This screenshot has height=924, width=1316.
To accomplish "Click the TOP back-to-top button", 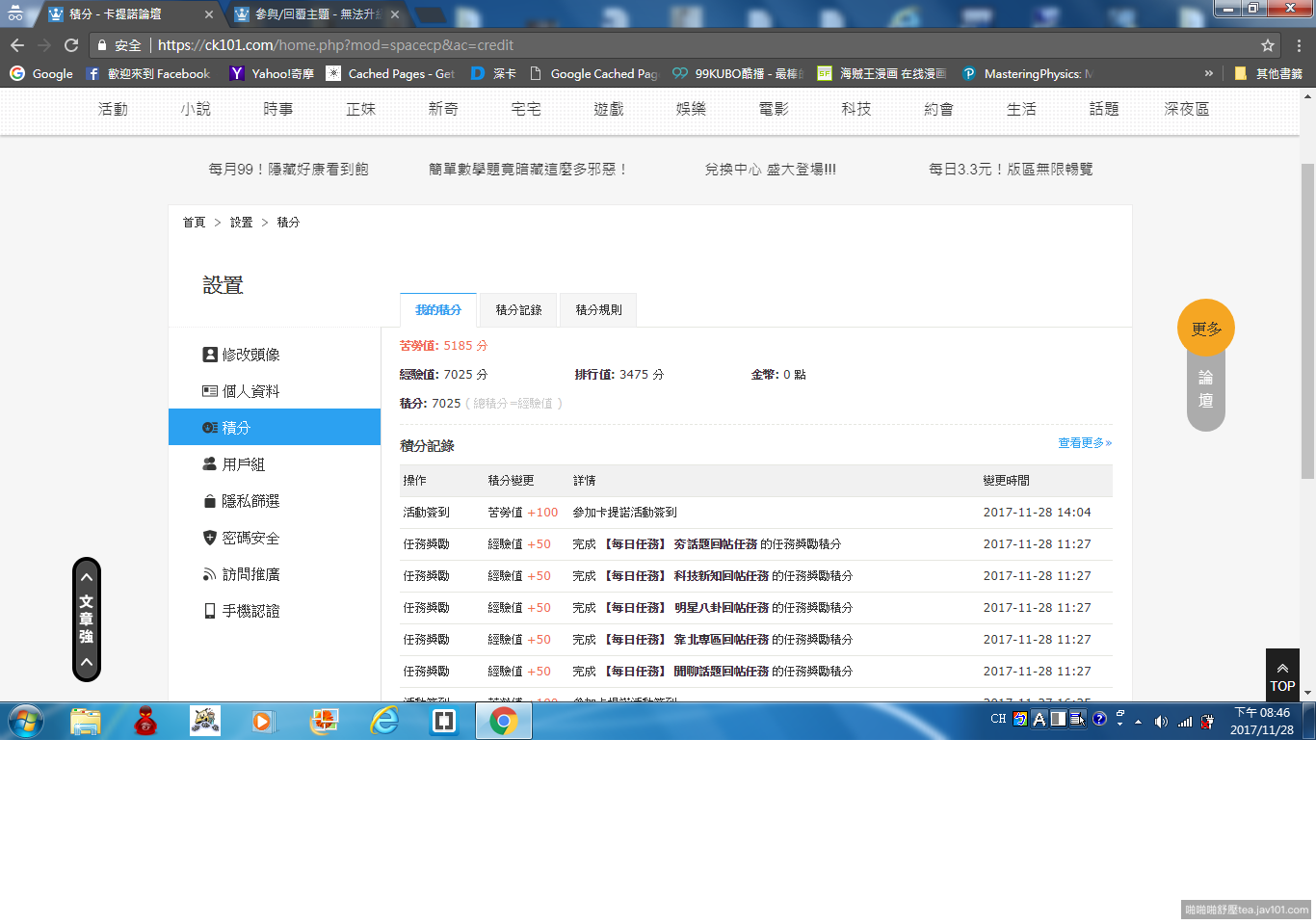I will [x=1282, y=674].
